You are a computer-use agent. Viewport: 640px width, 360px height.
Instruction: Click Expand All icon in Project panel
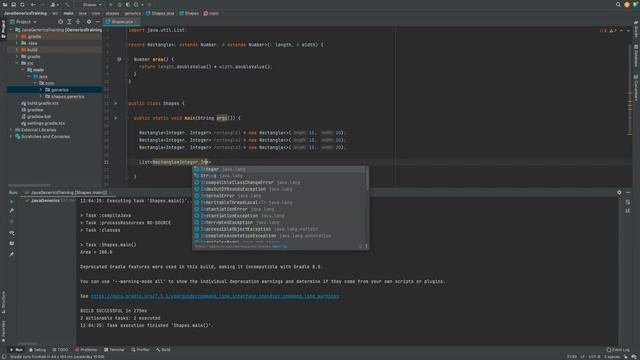point(69,22)
